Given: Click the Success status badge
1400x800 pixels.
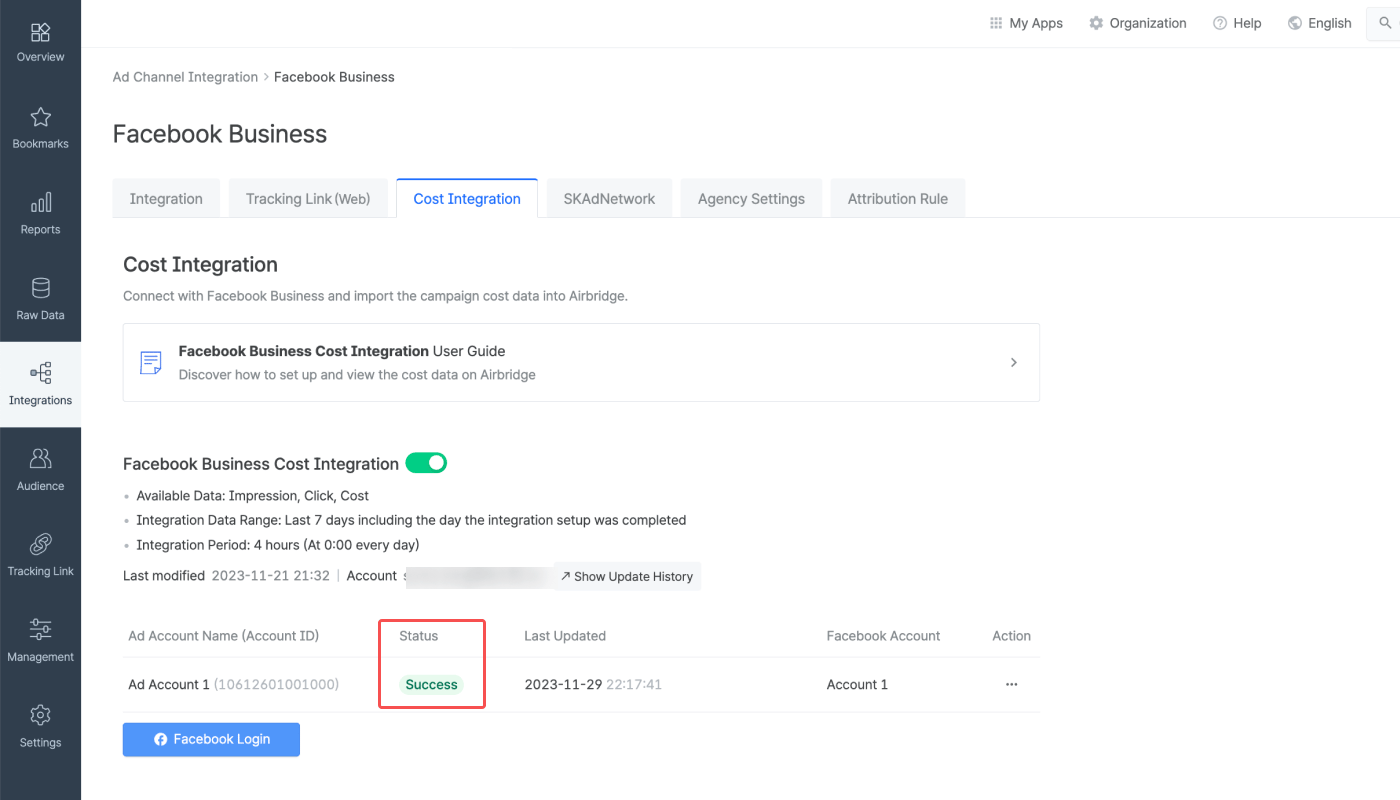Looking at the screenshot, I should coord(431,685).
